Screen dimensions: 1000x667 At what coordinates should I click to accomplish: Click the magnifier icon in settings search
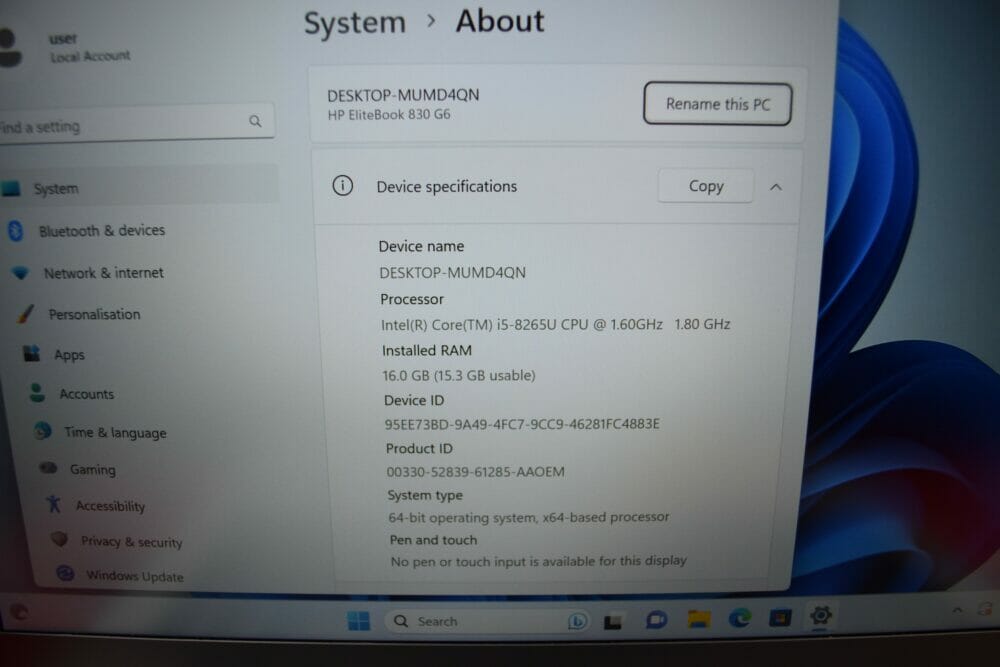pos(256,121)
